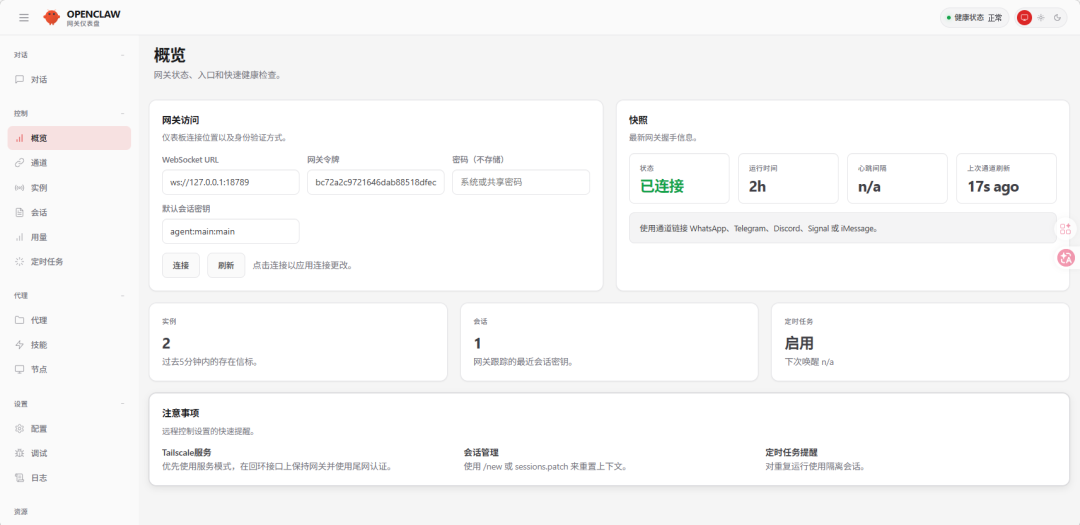Viewport: 1080px width, 525px height.
Task: Click the 刷新 refresh button
Action: pos(225,265)
